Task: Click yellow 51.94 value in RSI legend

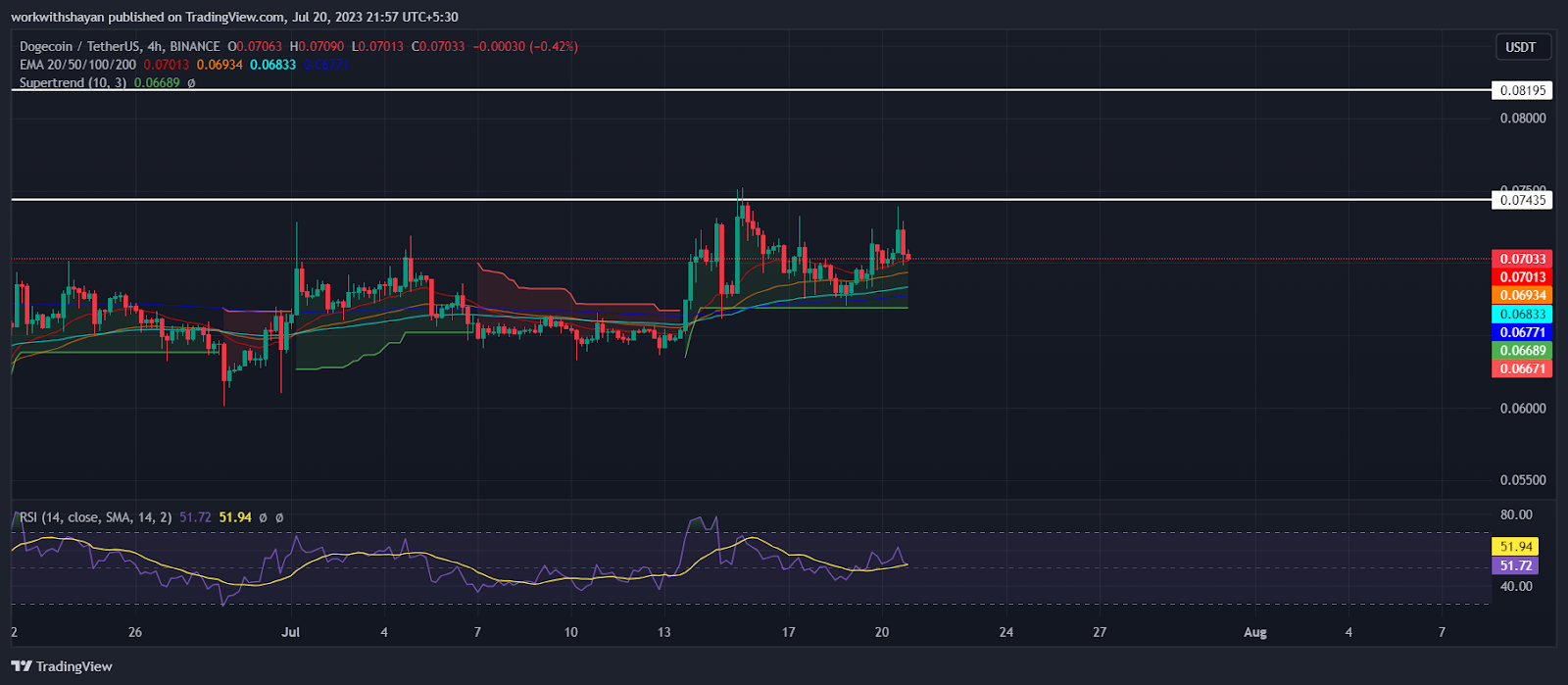Action: 235,516
